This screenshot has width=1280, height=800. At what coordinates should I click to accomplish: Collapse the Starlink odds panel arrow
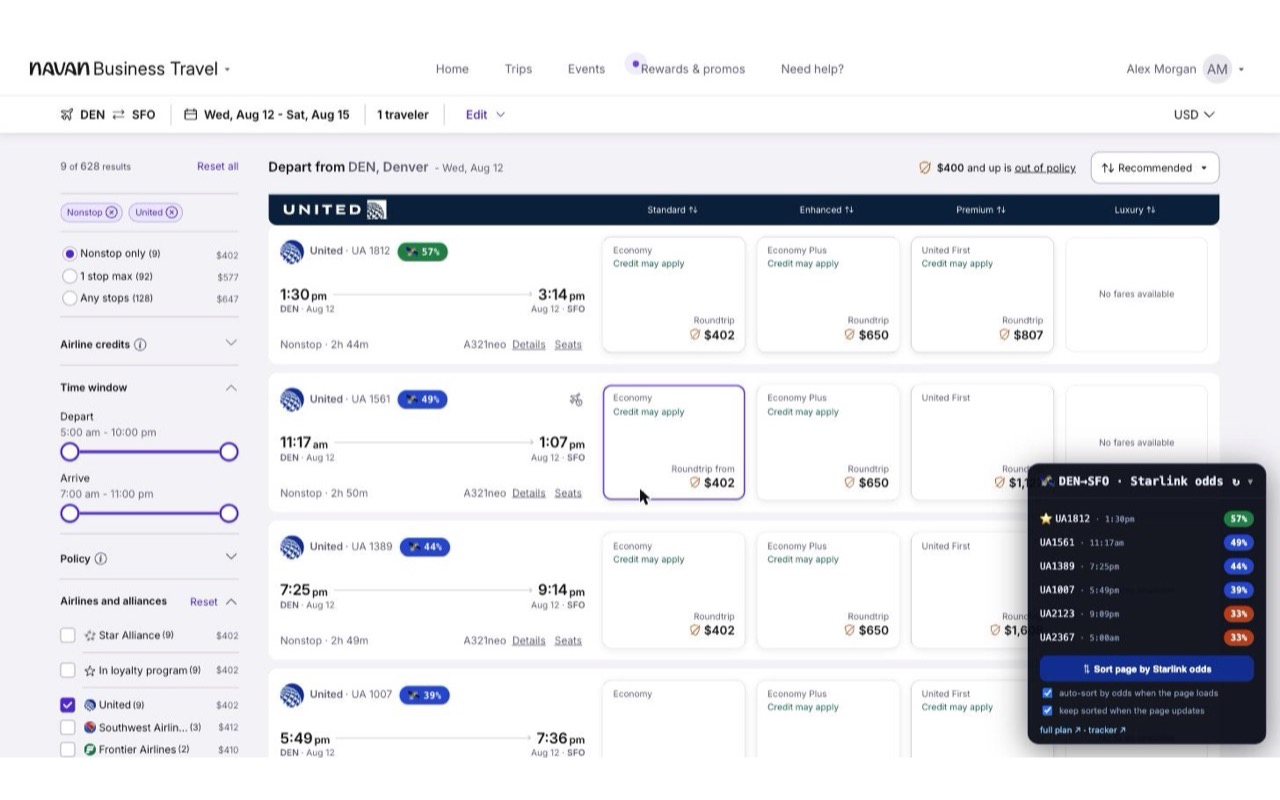(x=1250, y=482)
